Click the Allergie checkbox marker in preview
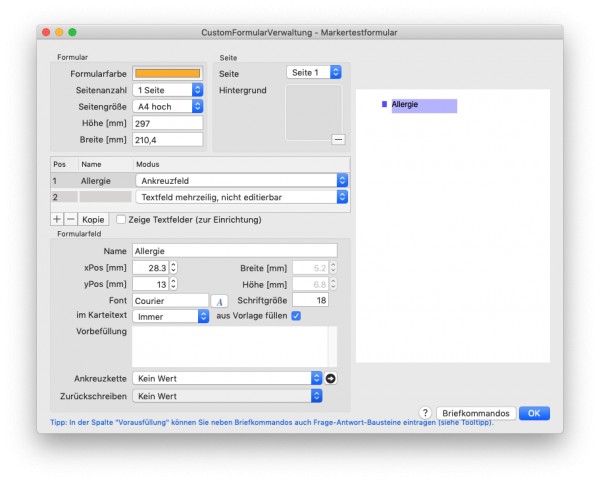The image size is (600, 482). tap(385, 104)
